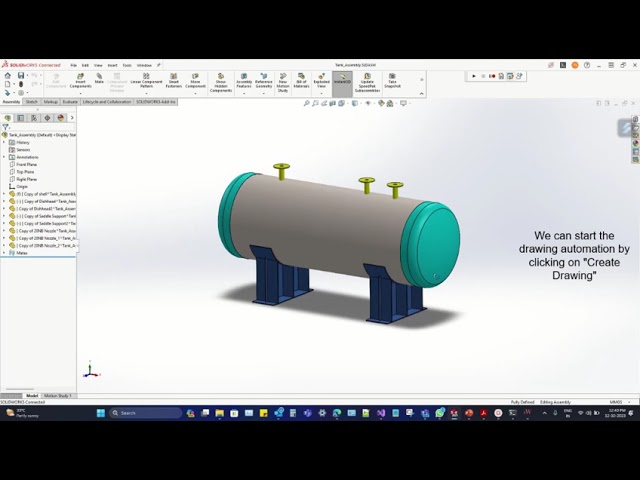Create a New Motion Study
This screenshot has height=480, width=640.
(283, 83)
